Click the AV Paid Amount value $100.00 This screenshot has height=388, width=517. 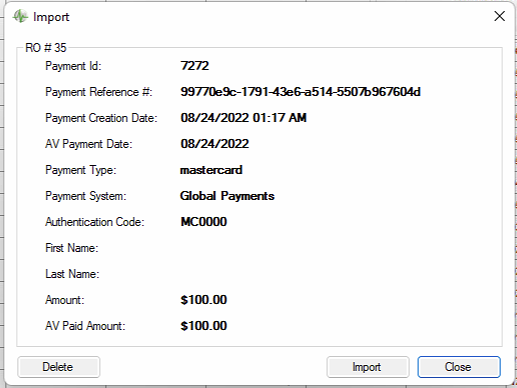click(x=204, y=326)
